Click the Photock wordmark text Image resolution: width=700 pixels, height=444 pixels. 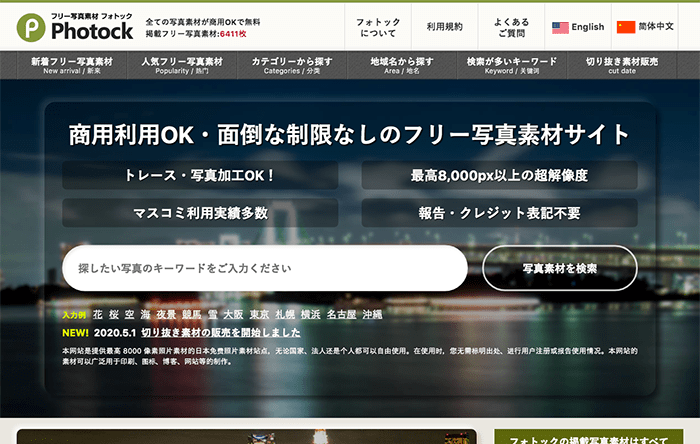click(92, 31)
